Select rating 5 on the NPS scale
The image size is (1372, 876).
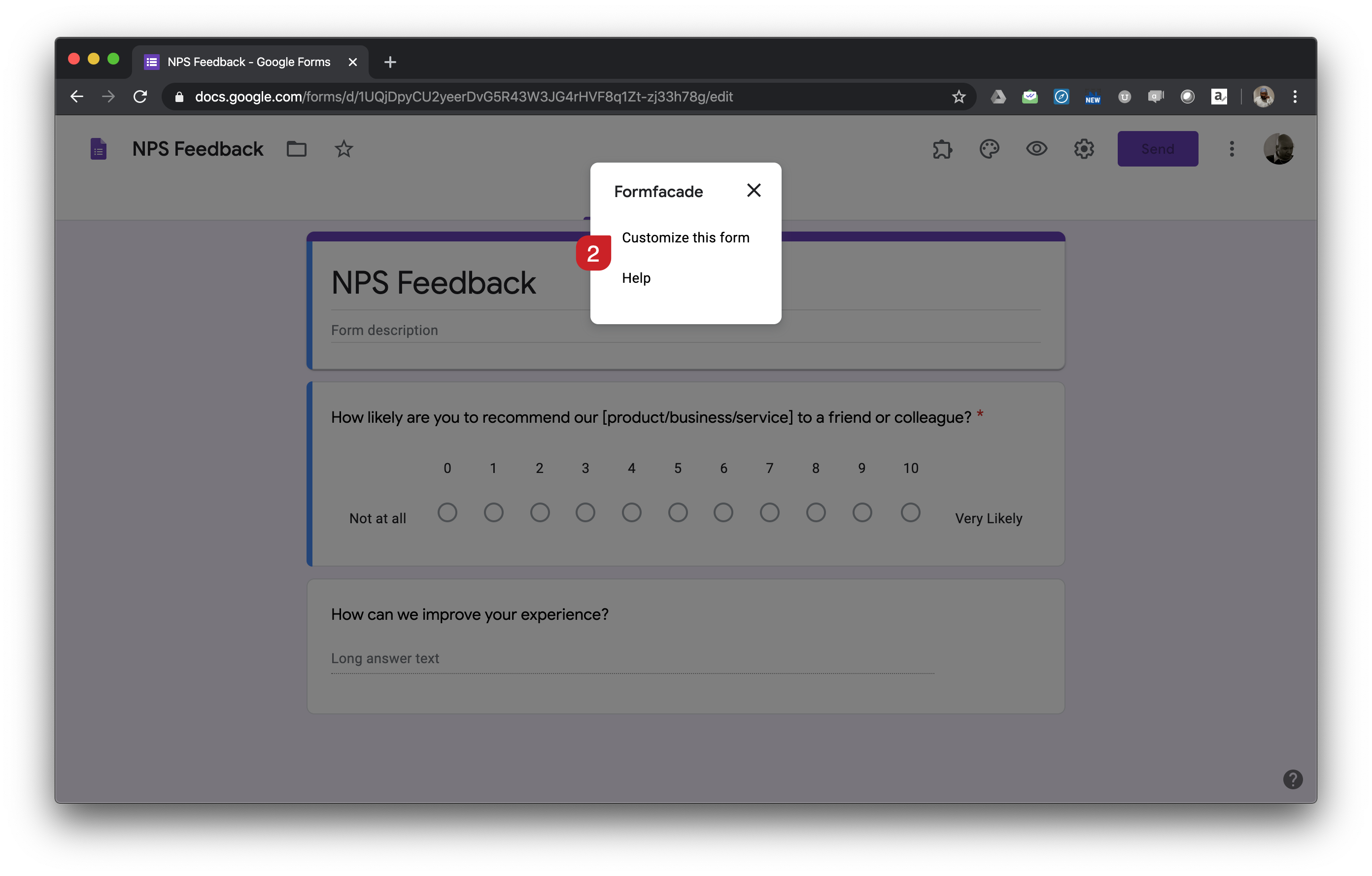coord(678,512)
